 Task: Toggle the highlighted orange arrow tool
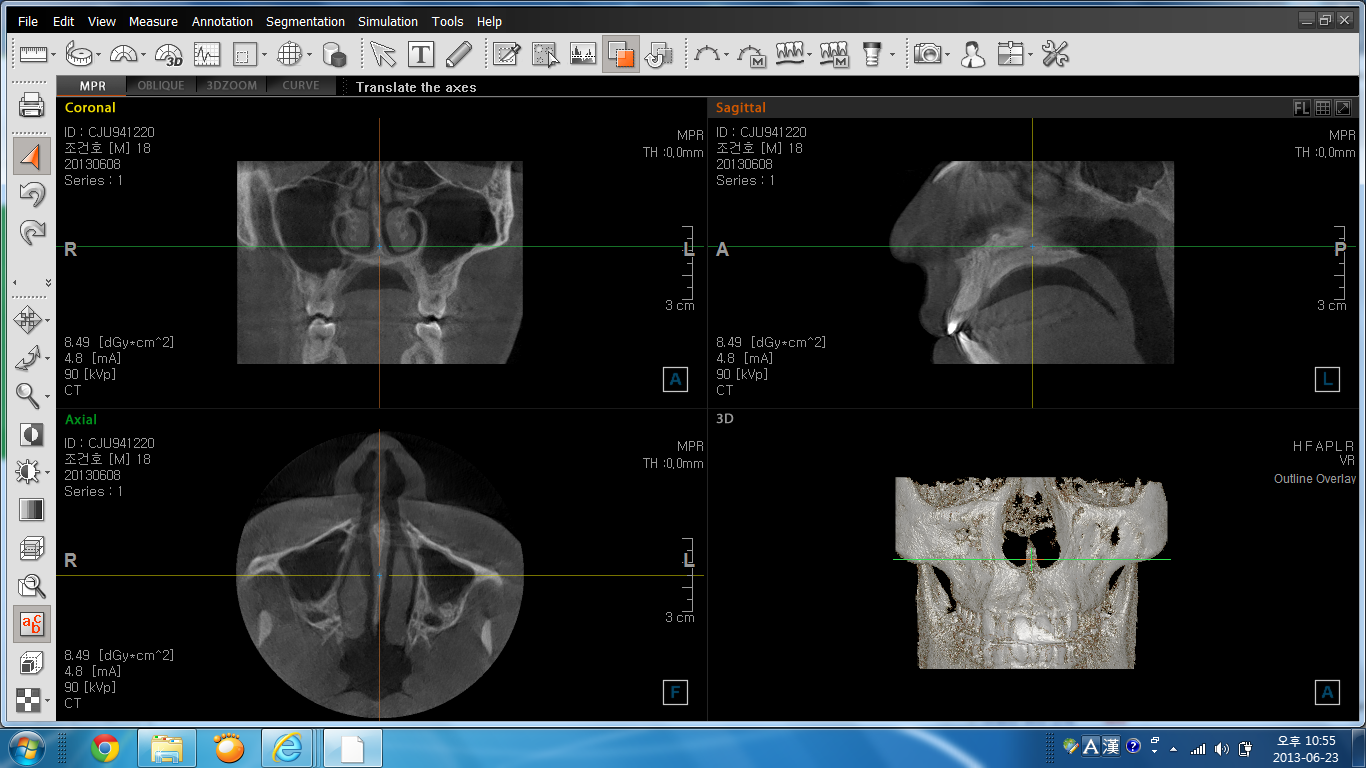(x=32, y=157)
